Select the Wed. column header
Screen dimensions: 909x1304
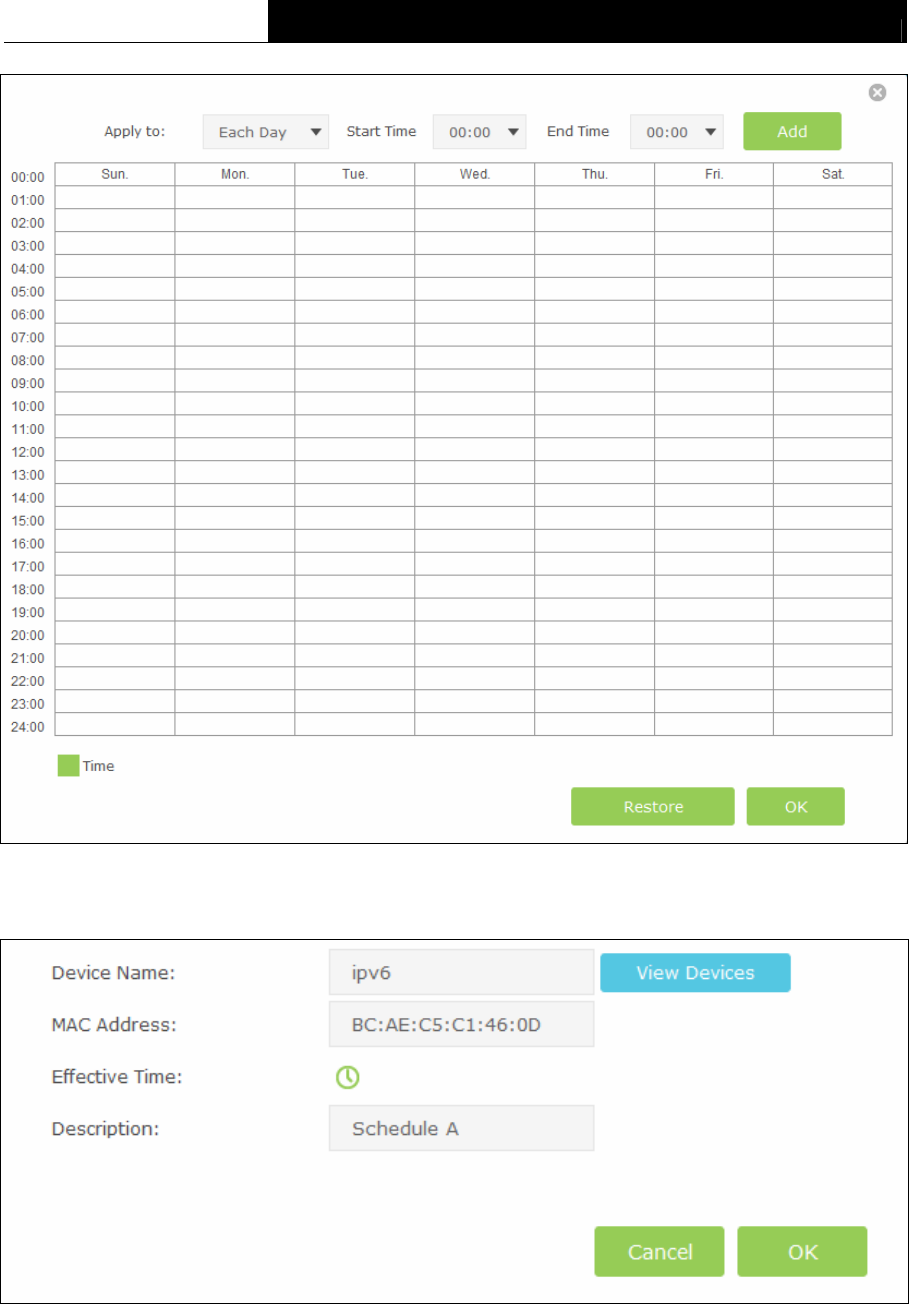click(x=475, y=174)
